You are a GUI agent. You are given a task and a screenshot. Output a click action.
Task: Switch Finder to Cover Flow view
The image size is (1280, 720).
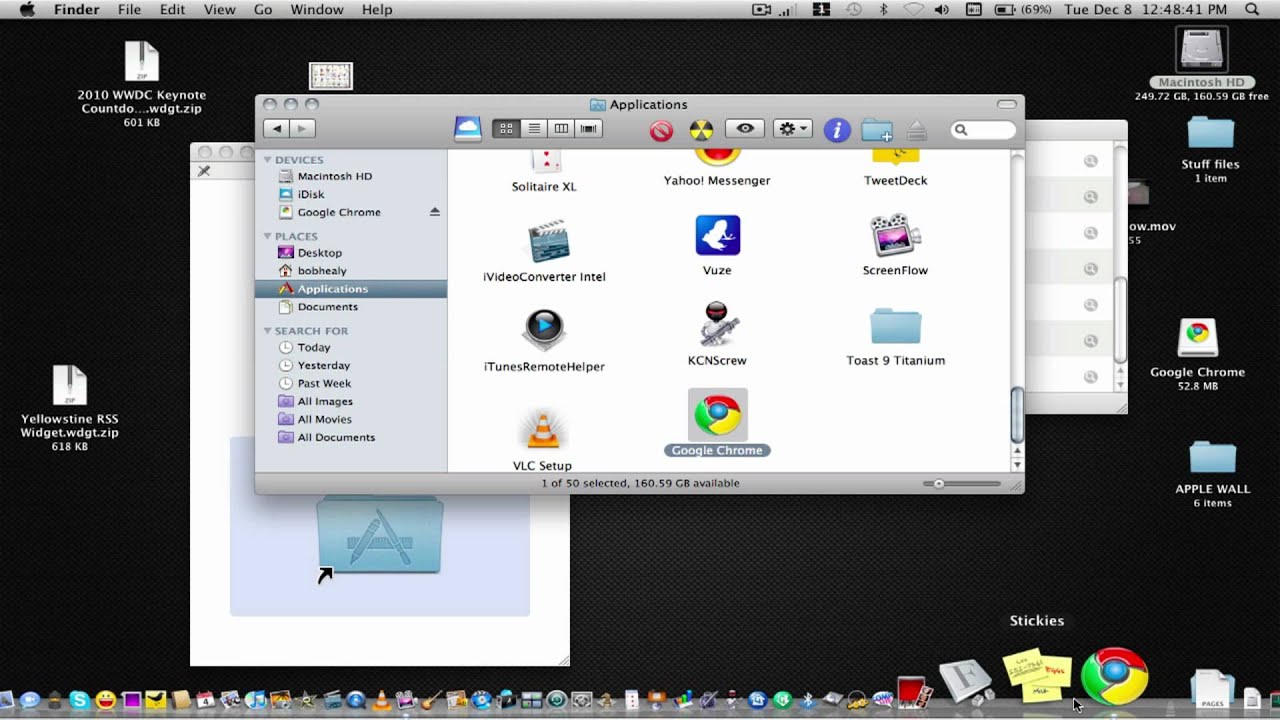pos(589,129)
